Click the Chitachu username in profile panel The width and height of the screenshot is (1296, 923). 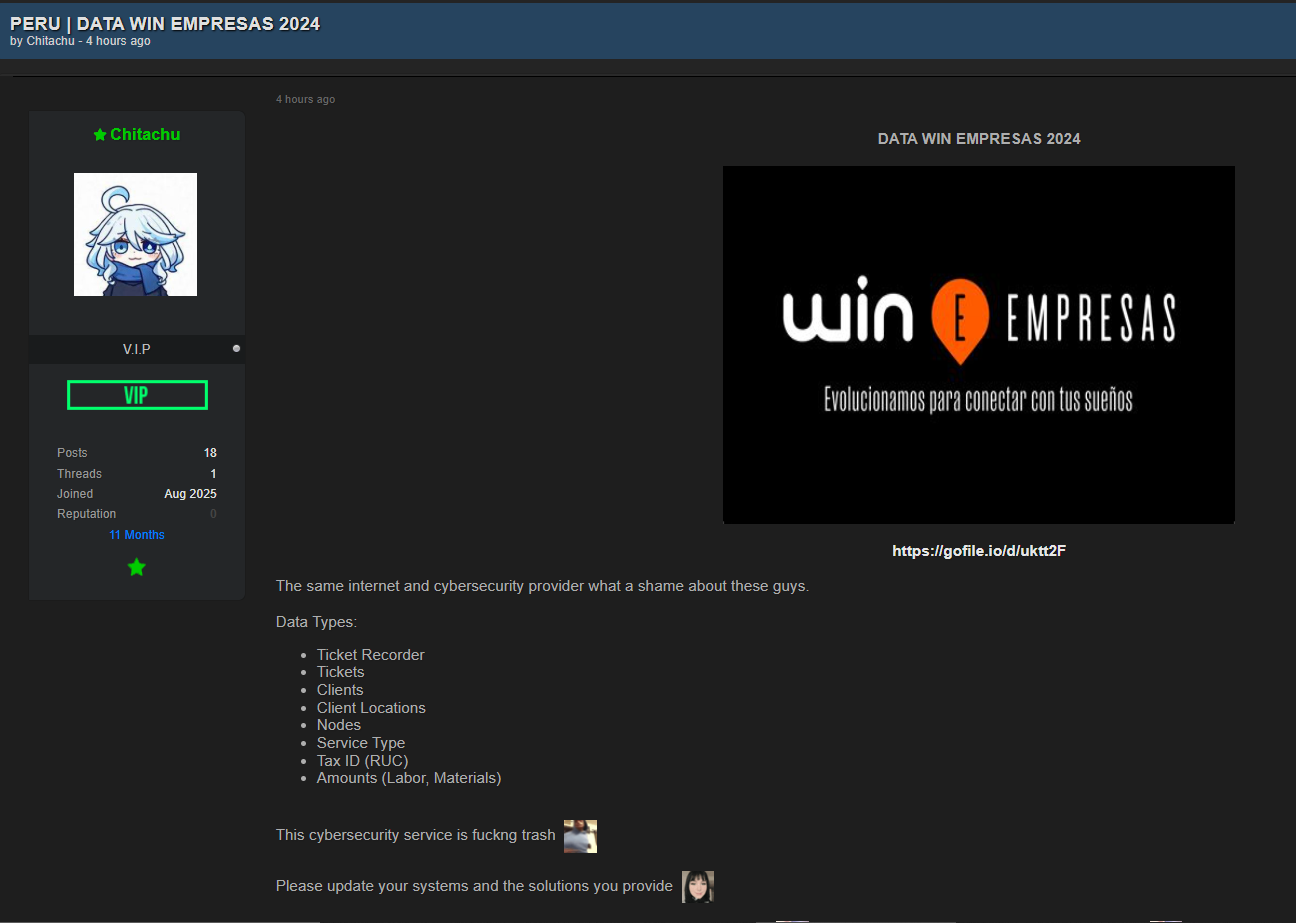click(145, 134)
